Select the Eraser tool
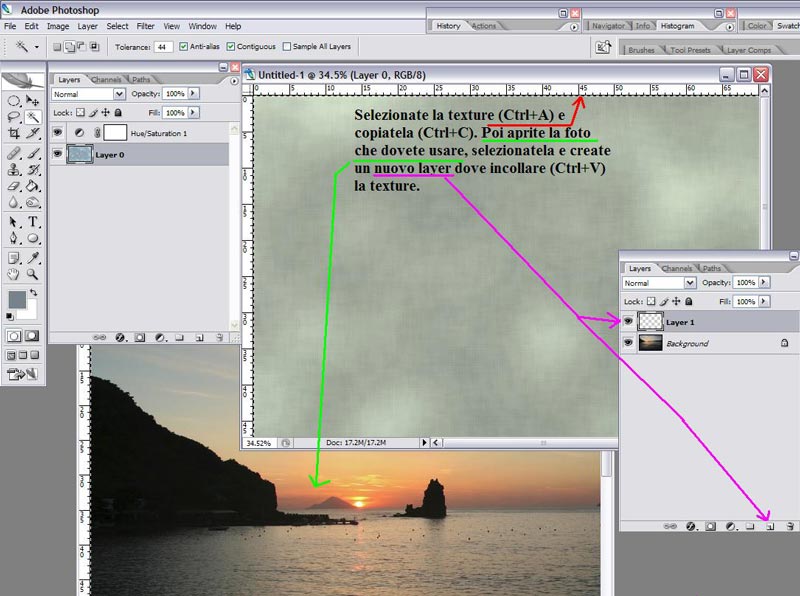The image size is (800, 596). [x=14, y=186]
